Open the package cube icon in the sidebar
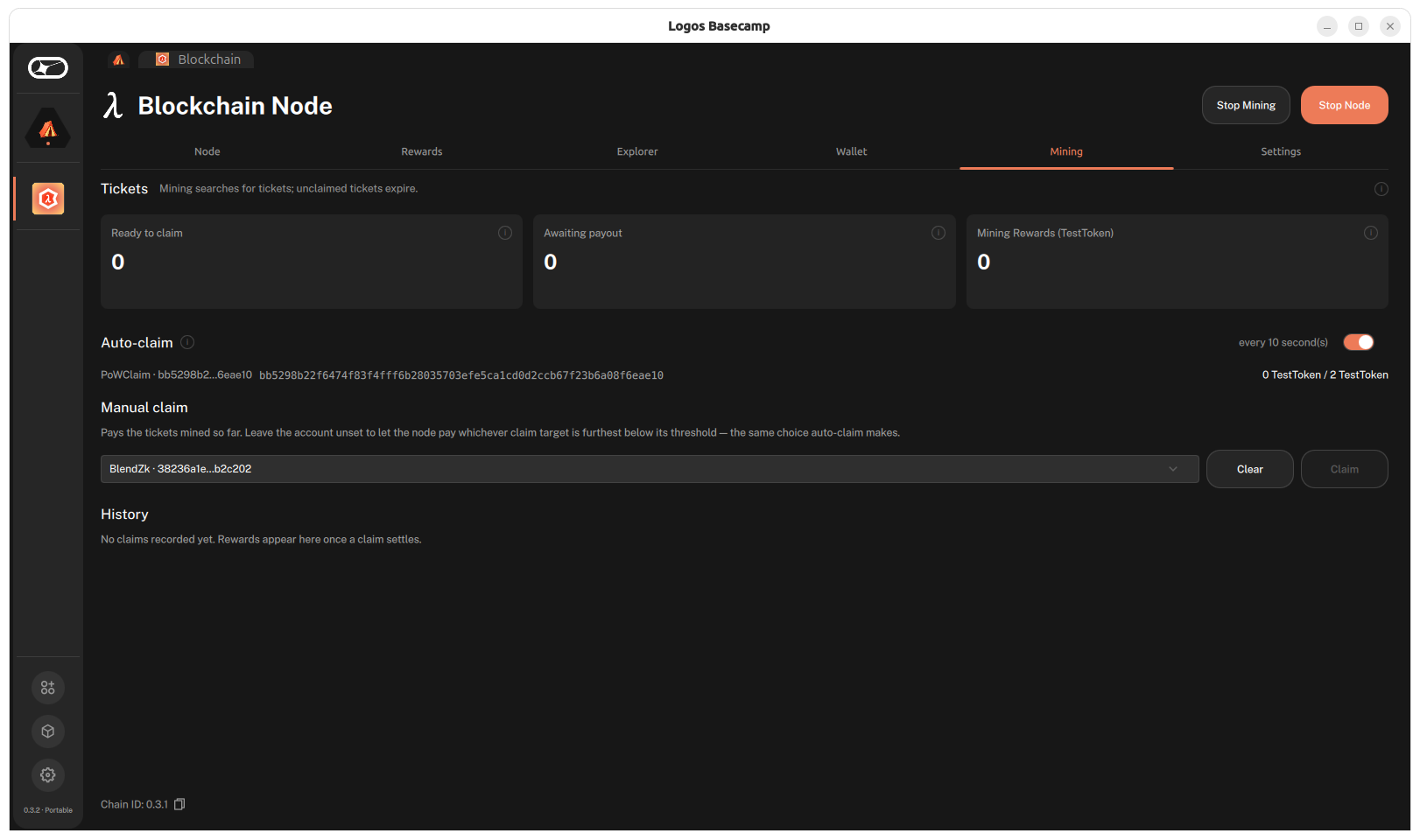The height and width of the screenshot is (840, 1420). [x=48, y=731]
